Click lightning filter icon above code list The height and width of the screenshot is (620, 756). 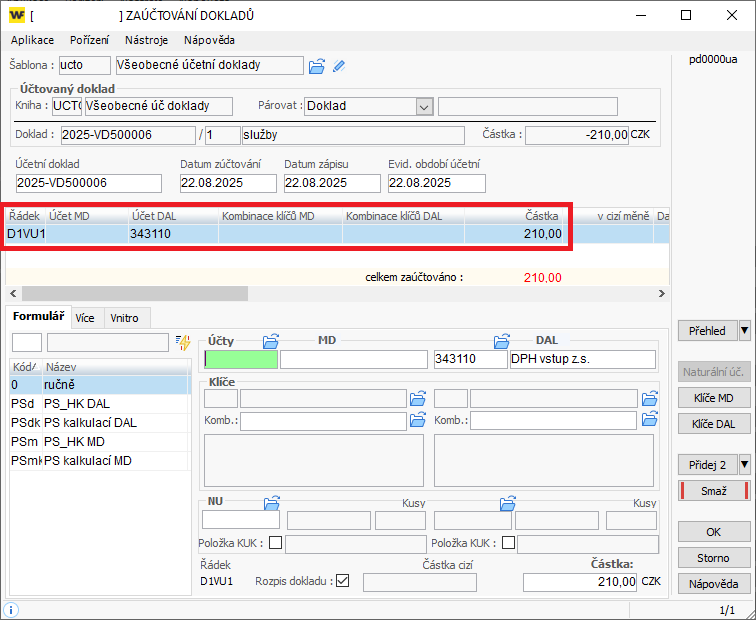183,343
